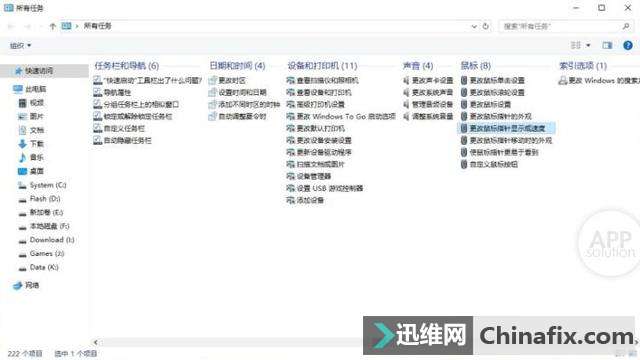Expand the address bar history dropdown
Screen dimensions: 640x360
click(x=474, y=26)
